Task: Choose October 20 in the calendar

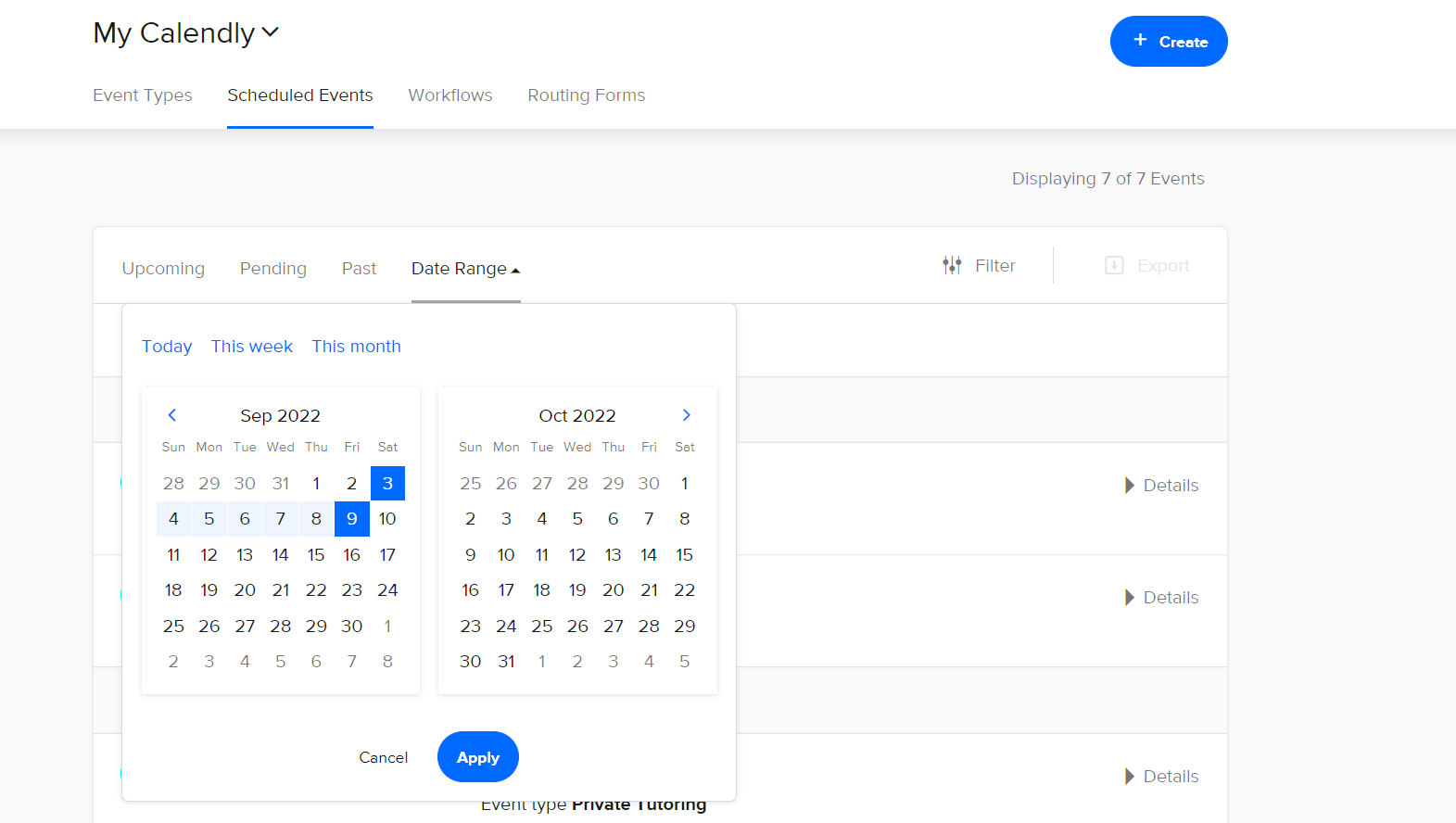Action: point(614,590)
